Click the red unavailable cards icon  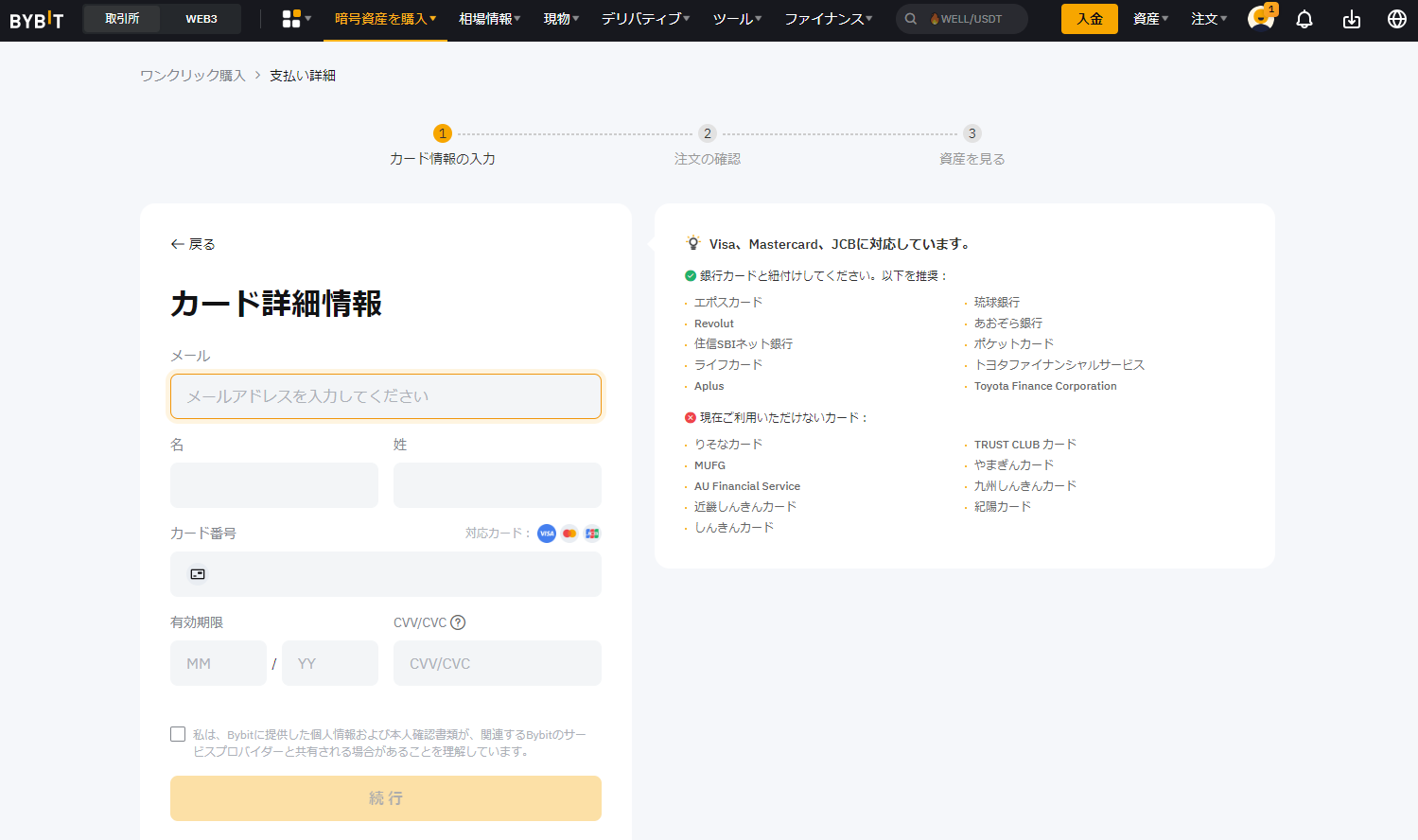pyautogui.click(x=691, y=418)
